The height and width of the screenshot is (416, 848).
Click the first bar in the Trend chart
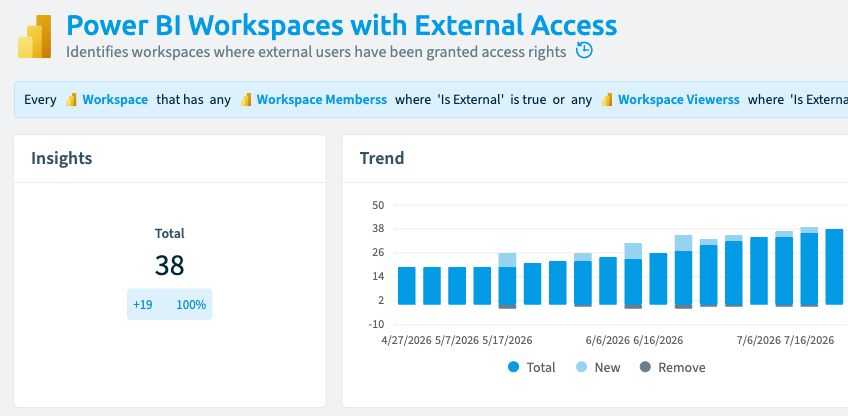pyautogui.click(x=407, y=286)
